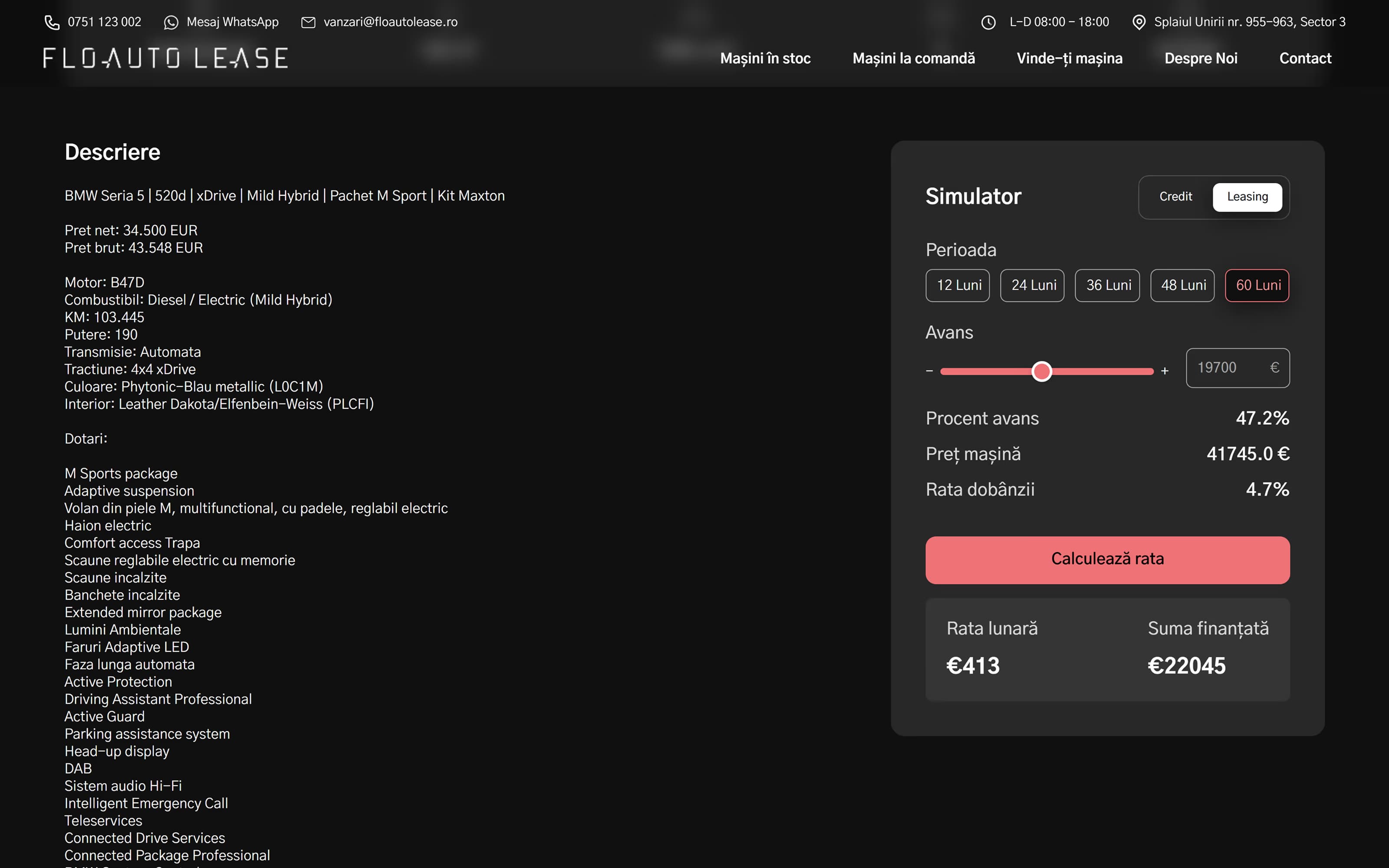Click the Simulator heading

974,196
